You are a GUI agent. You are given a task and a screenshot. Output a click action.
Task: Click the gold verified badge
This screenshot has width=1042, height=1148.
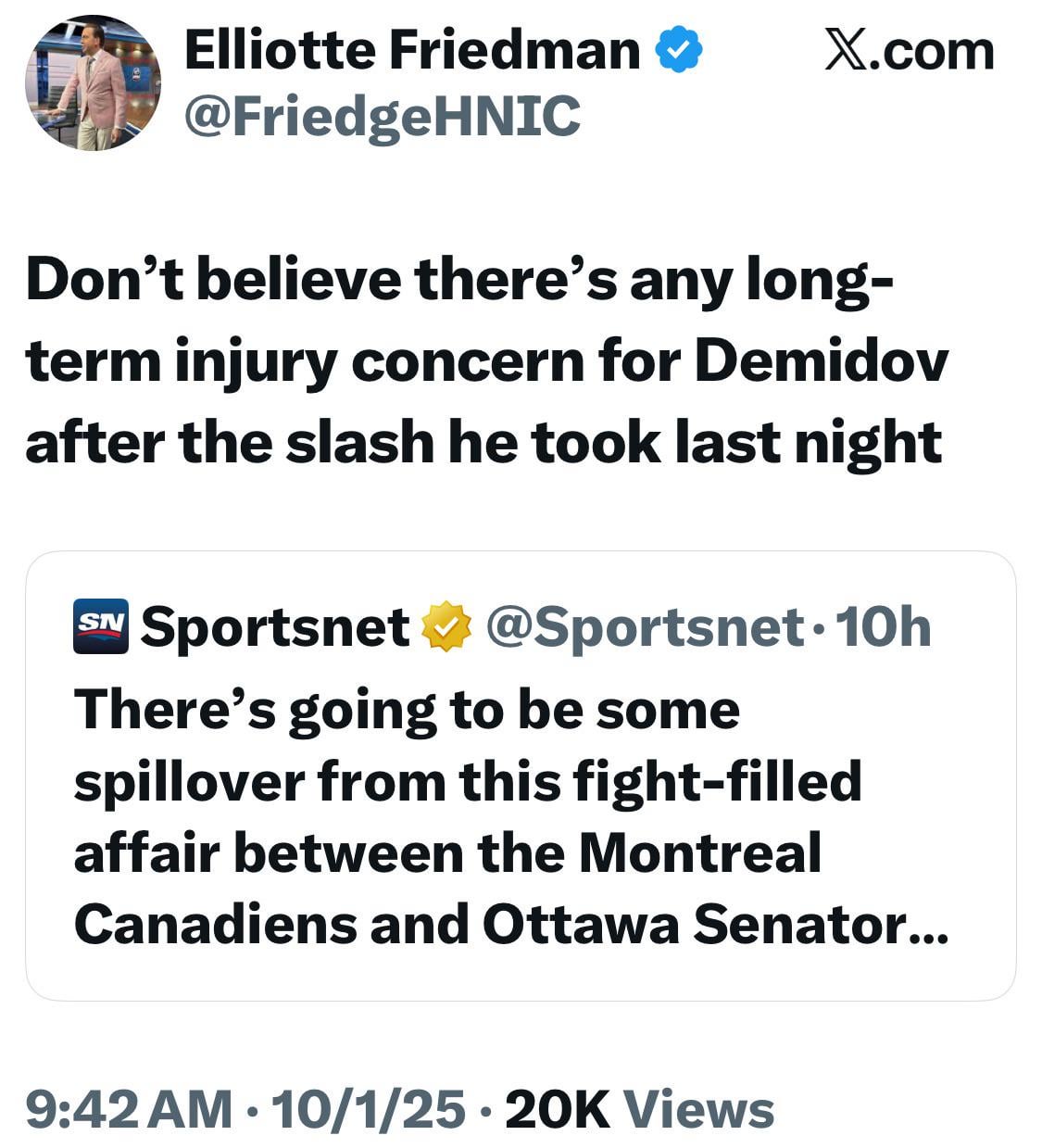(446, 627)
